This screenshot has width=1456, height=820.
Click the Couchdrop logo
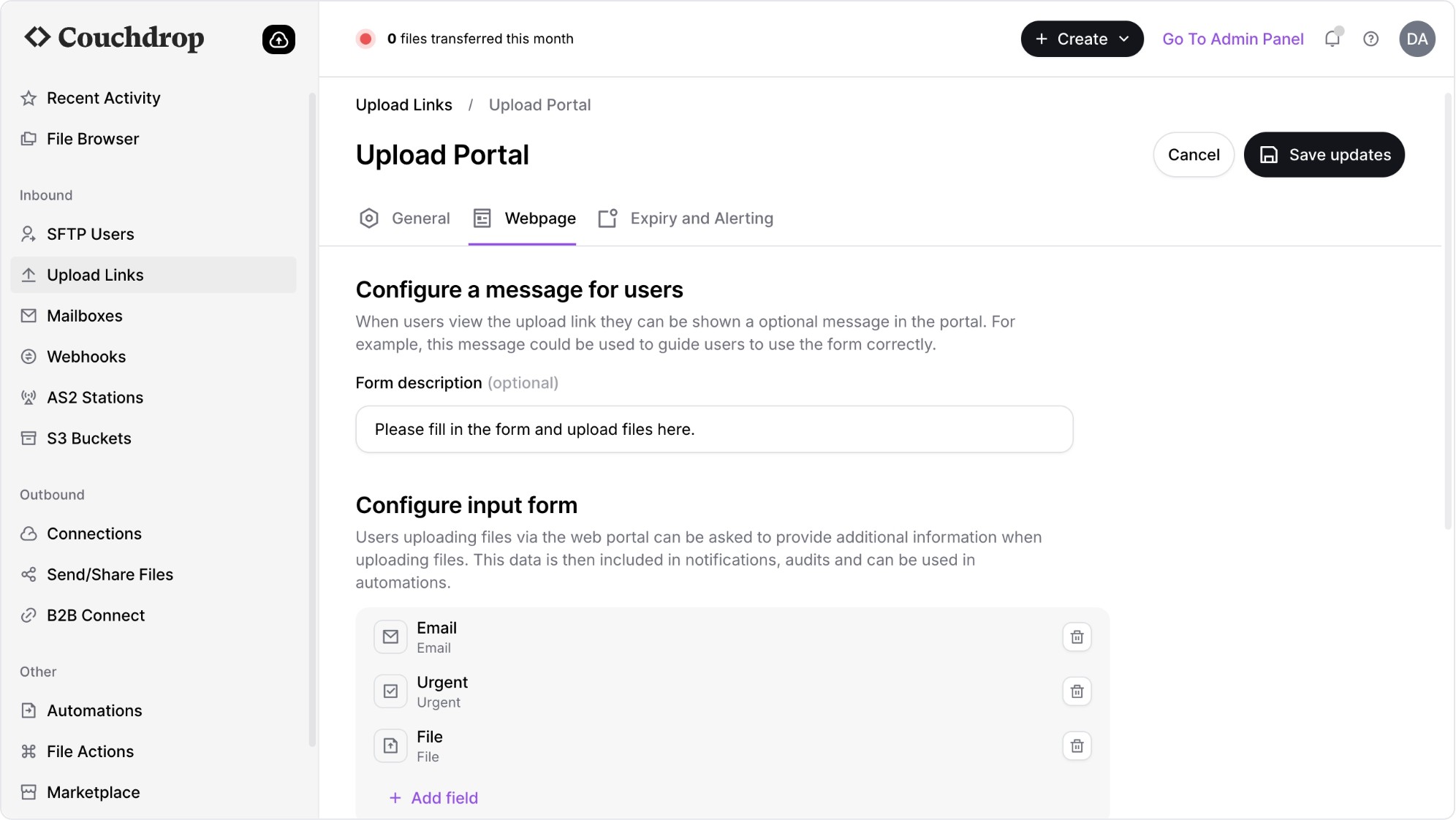115,38
